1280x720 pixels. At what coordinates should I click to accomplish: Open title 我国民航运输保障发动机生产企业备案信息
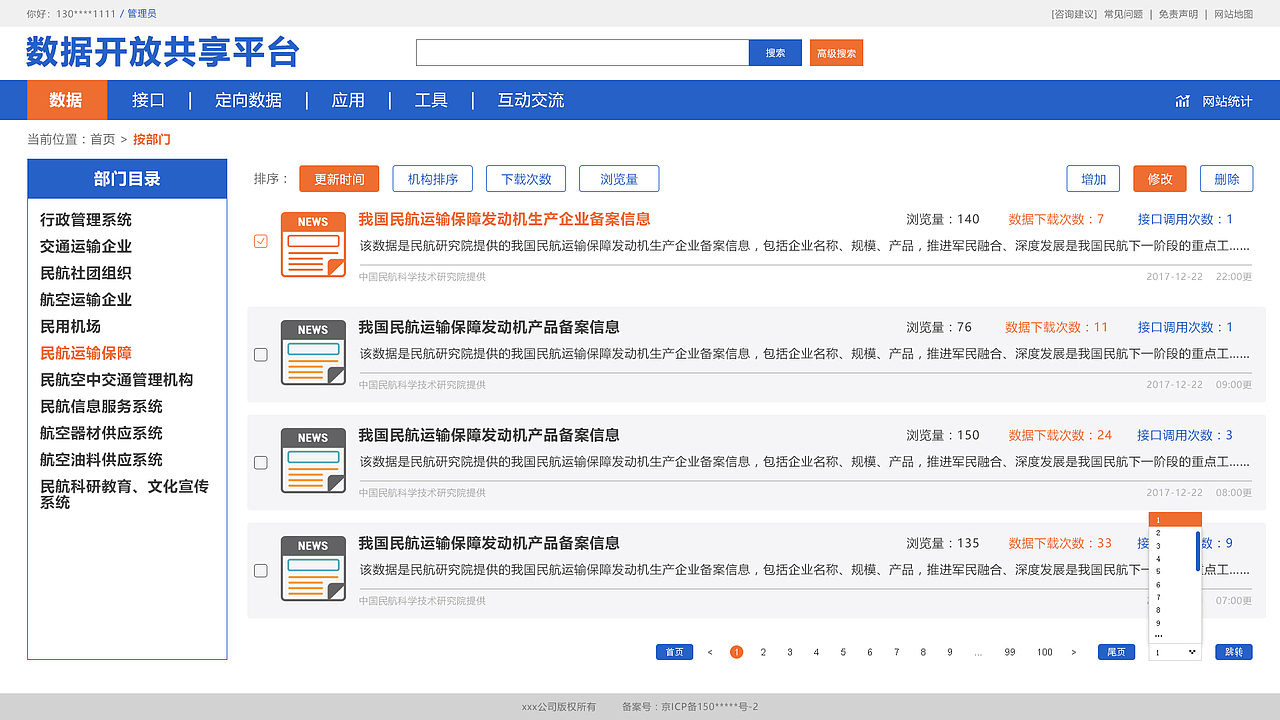click(x=504, y=219)
